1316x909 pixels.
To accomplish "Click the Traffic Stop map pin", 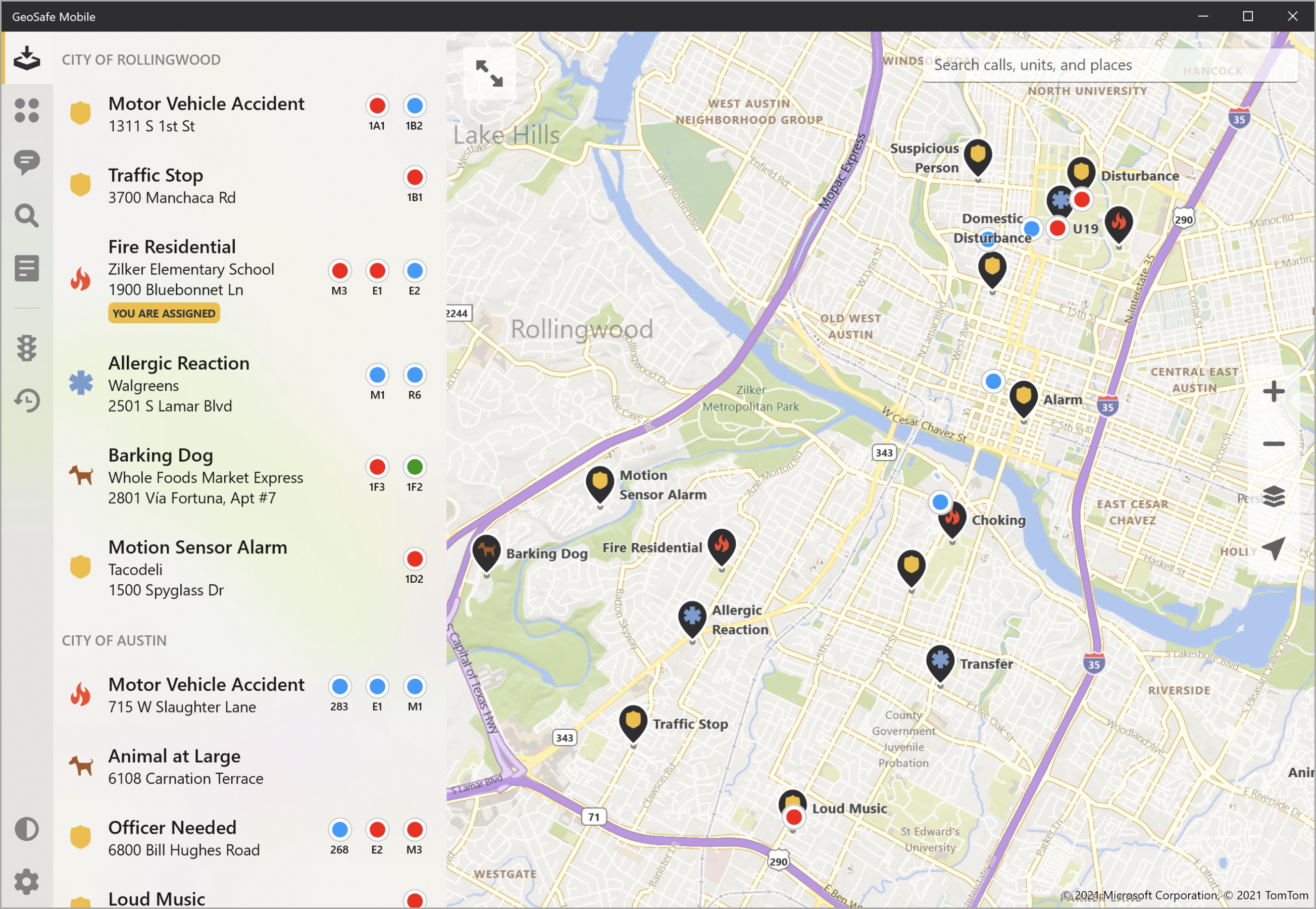I will 633,723.
